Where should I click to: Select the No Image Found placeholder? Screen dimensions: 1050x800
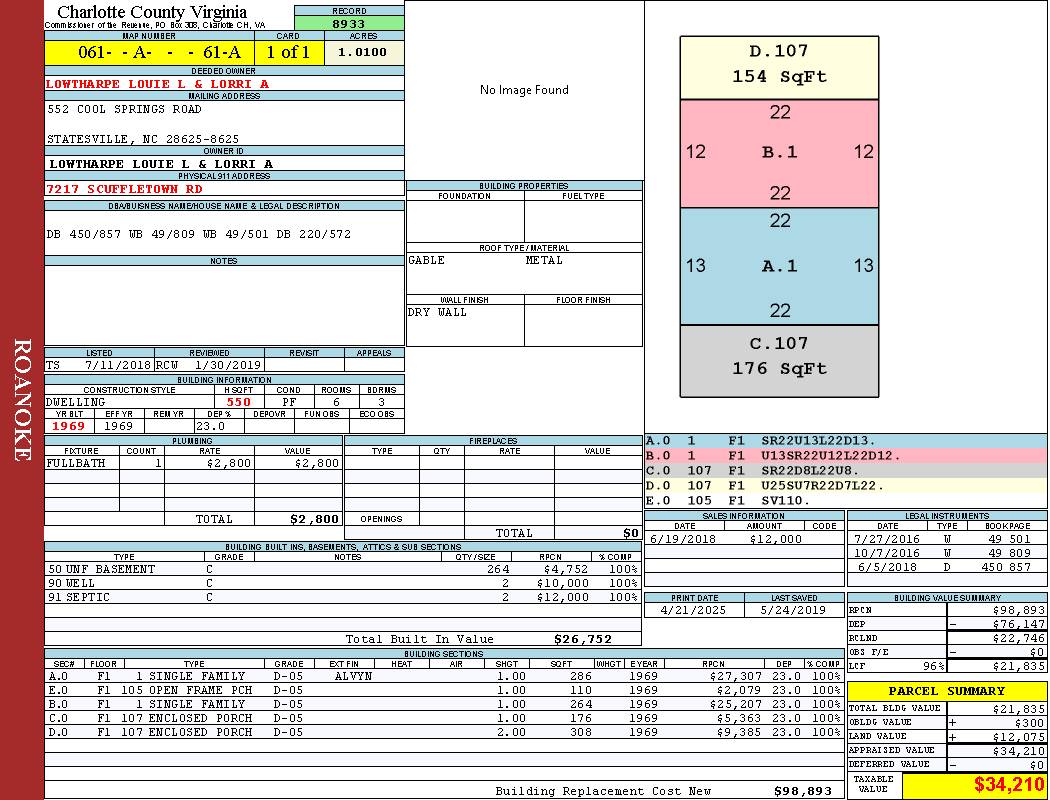(x=524, y=90)
